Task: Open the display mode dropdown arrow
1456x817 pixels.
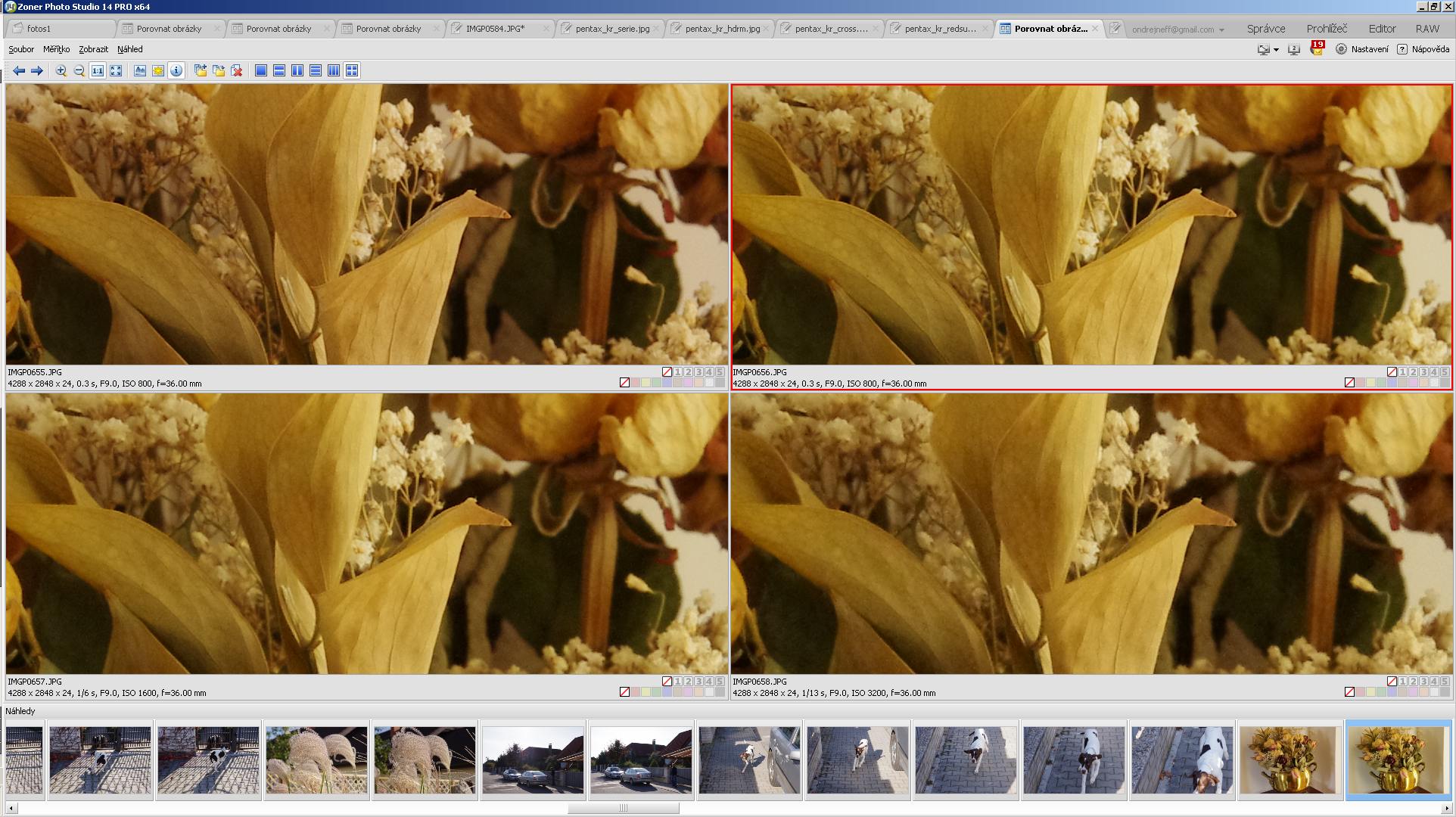Action: [1276, 50]
